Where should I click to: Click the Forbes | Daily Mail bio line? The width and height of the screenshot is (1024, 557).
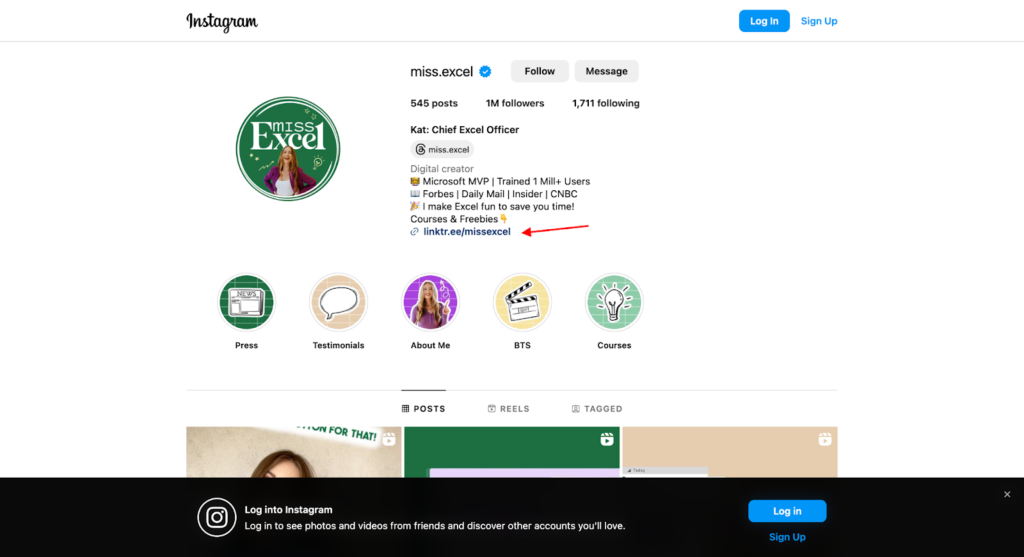[x=494, y=194]
